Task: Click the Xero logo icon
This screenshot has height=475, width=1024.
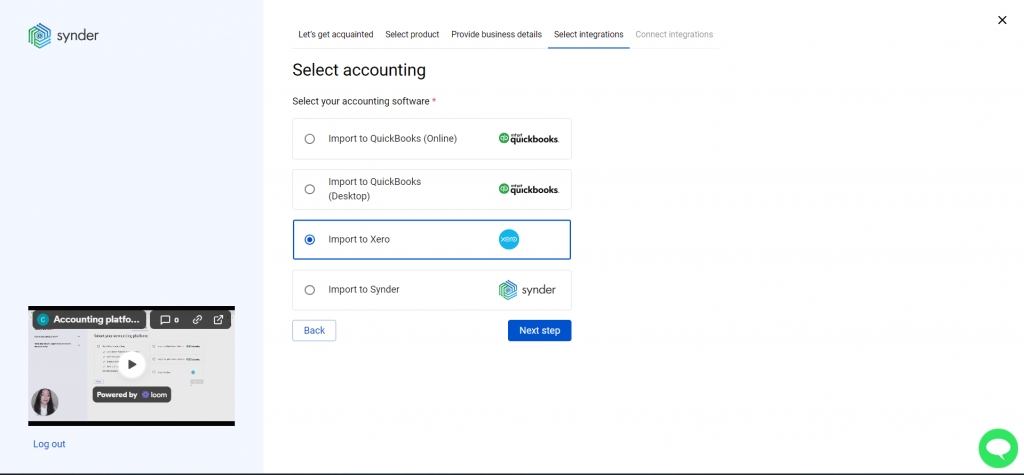Action: 509,240
